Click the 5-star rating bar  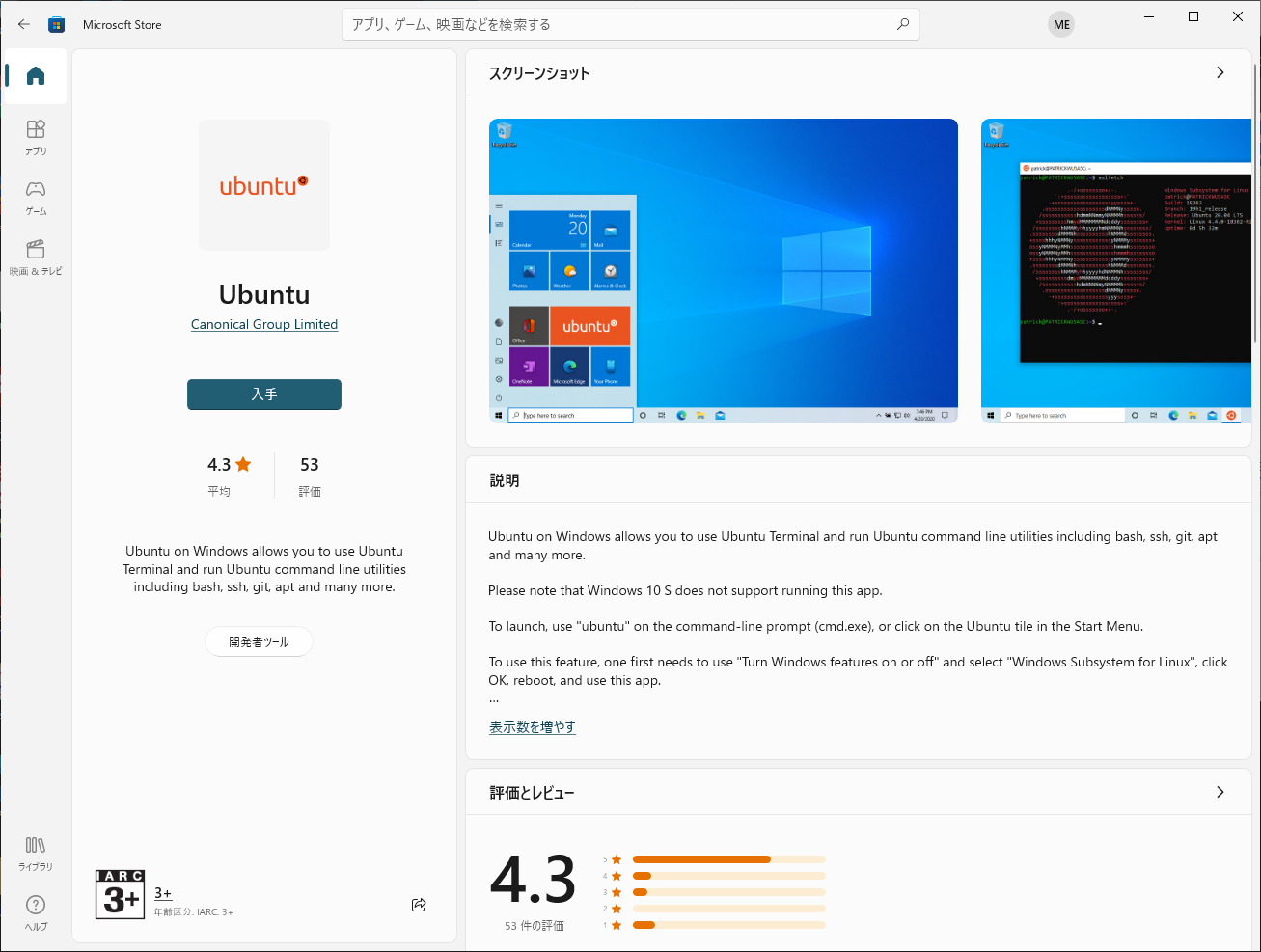tap(728, 858)
